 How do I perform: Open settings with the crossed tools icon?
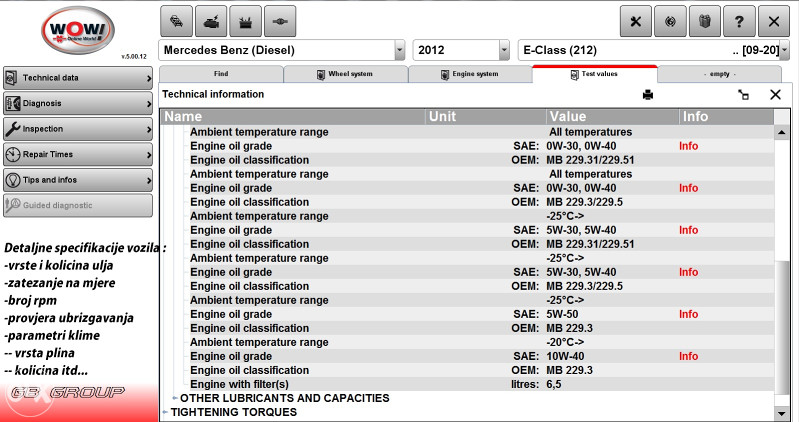click(x=635, y=21)
